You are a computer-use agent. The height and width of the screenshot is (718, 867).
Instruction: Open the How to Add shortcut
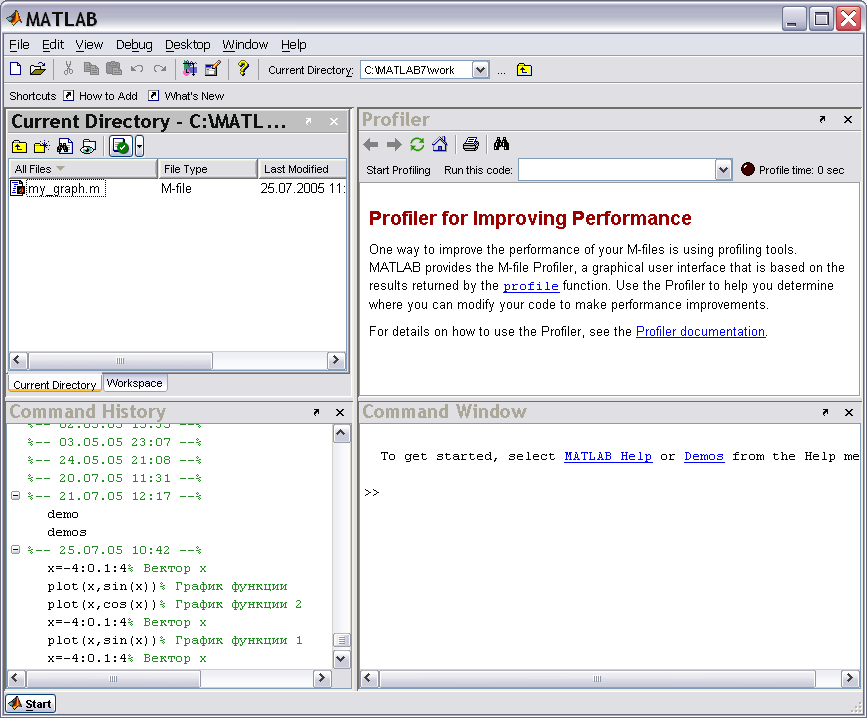pos(100,96)
